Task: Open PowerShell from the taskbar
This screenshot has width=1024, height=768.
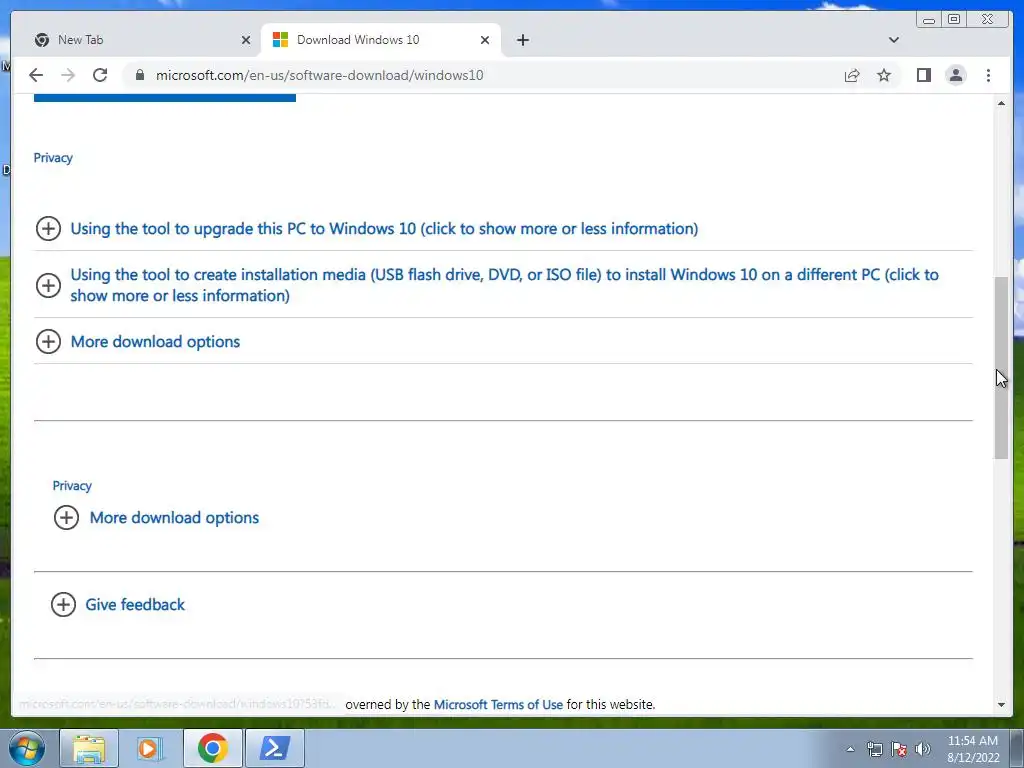Action: coord(275,748)
